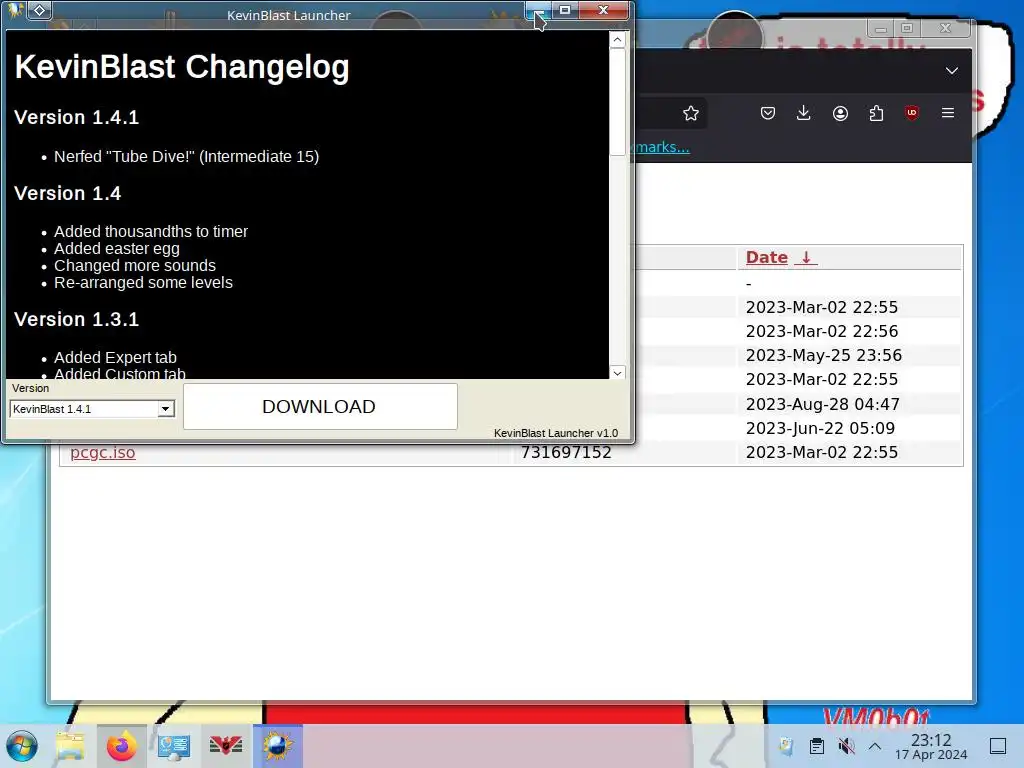Switch to KevinBlast Launcher taskbar entry
The width and height of the screenshot is (1024, 768).
pos(278,746)
